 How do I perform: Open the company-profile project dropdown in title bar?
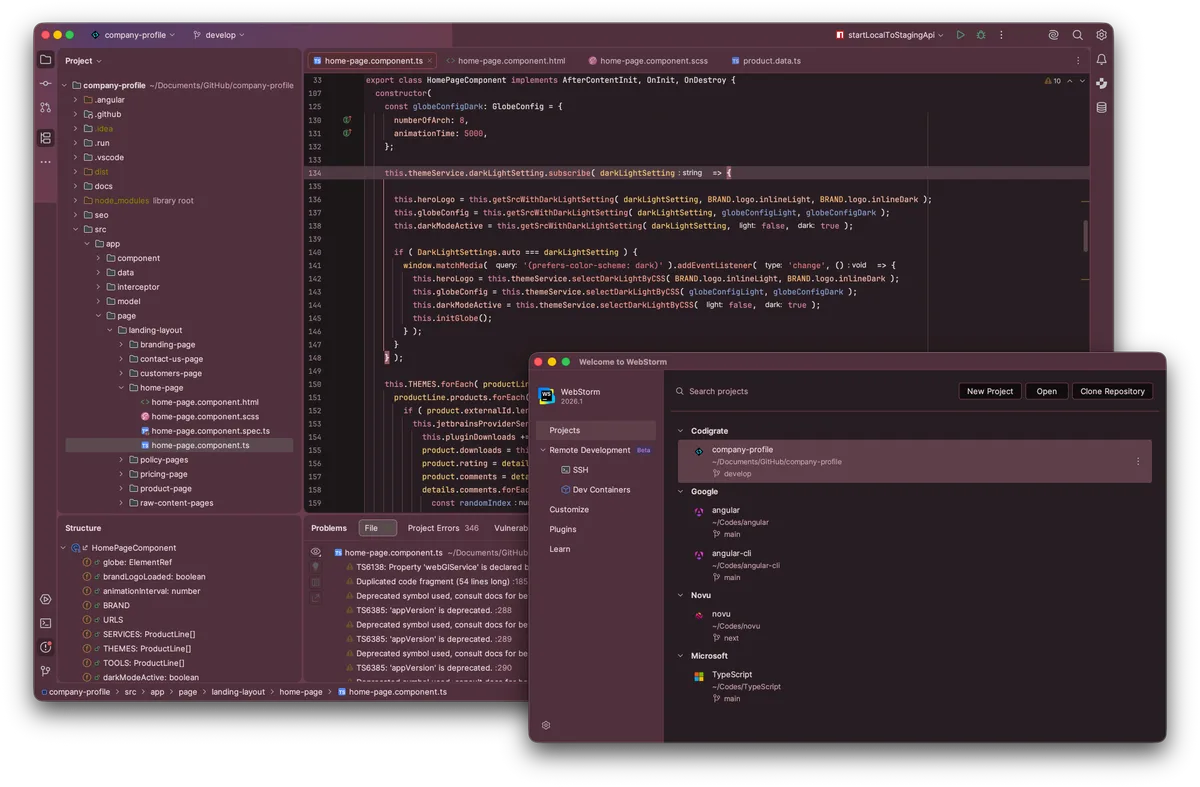(132, 35)
